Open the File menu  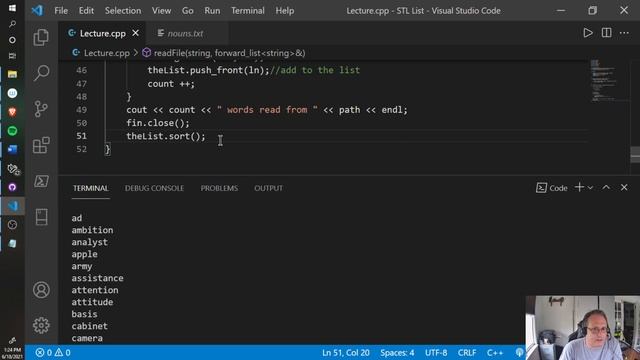[x=61, y=11]
